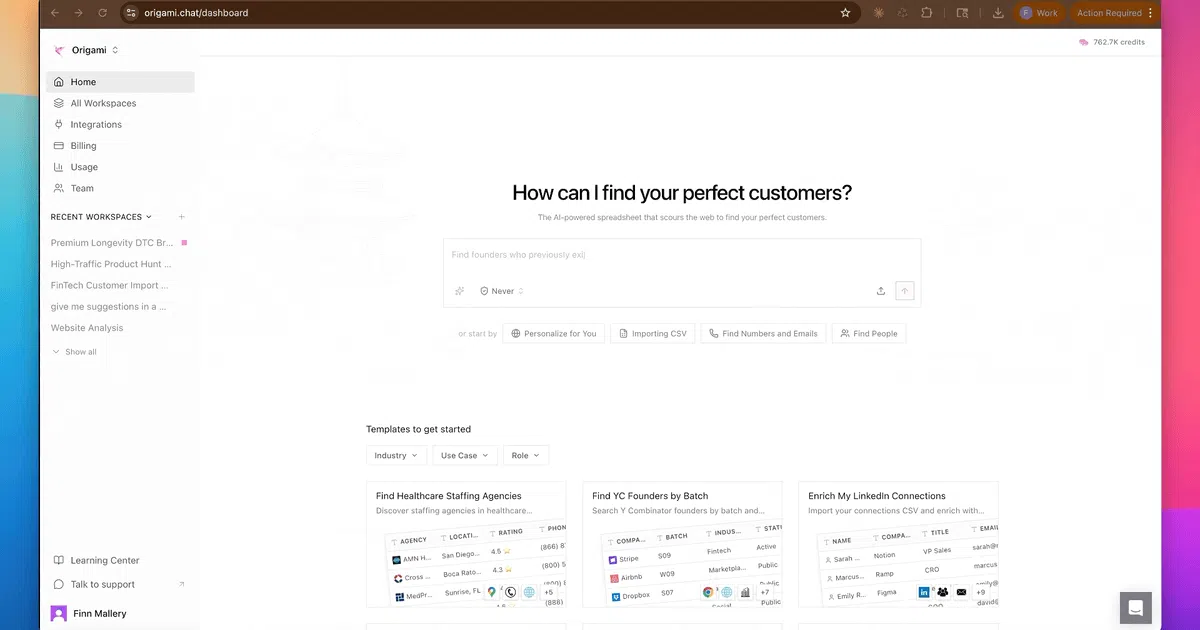Click the recycle-style extension icon

[902, 13]
